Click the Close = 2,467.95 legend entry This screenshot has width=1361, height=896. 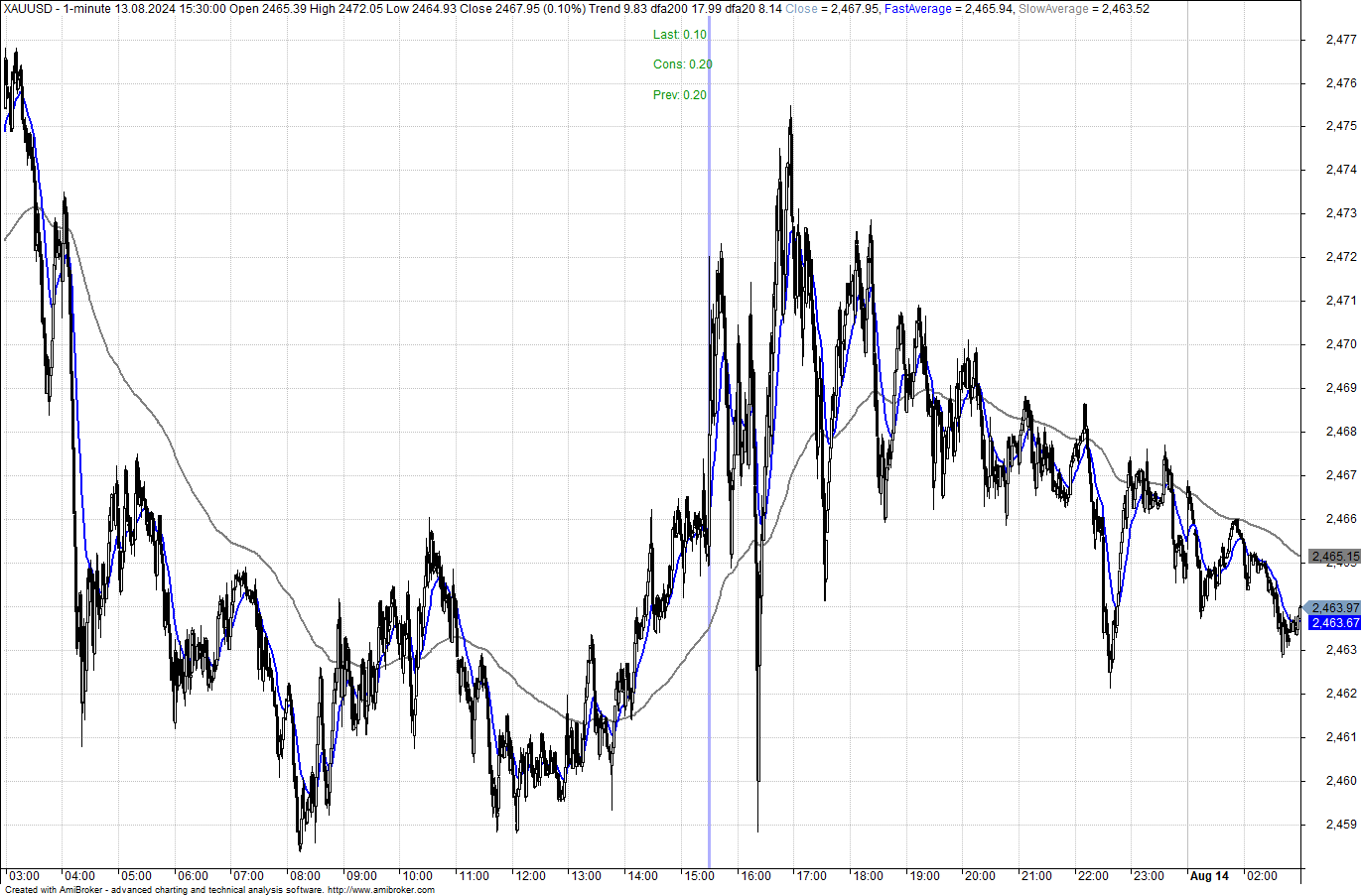(832, 9)
